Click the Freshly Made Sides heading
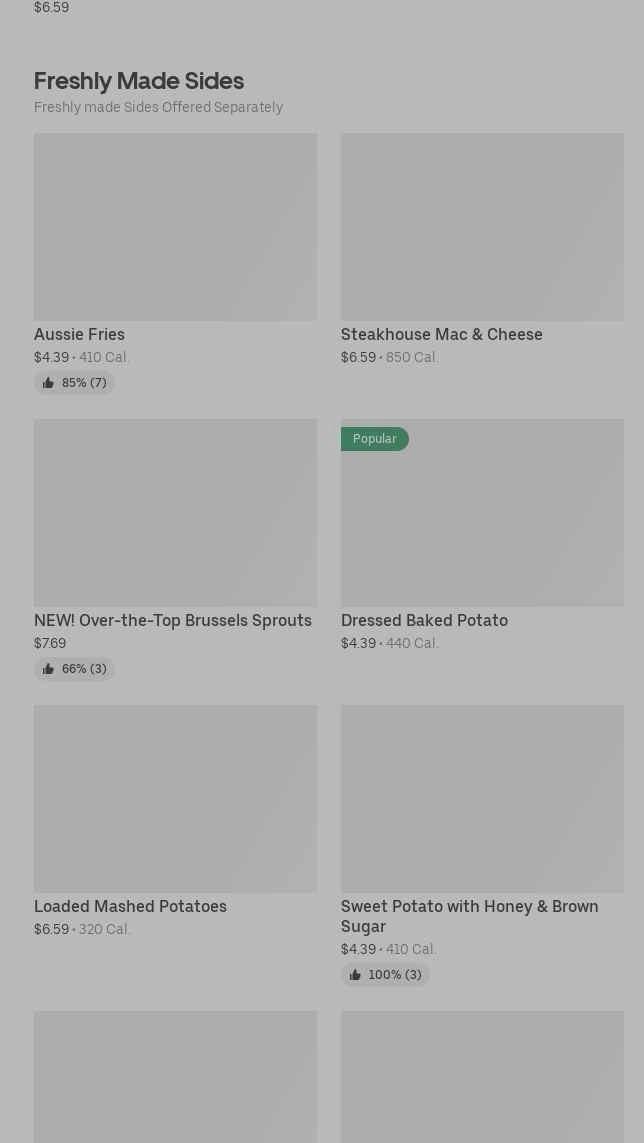The width and height of the screenshot is (644, 1143). (x=139, y=81)
